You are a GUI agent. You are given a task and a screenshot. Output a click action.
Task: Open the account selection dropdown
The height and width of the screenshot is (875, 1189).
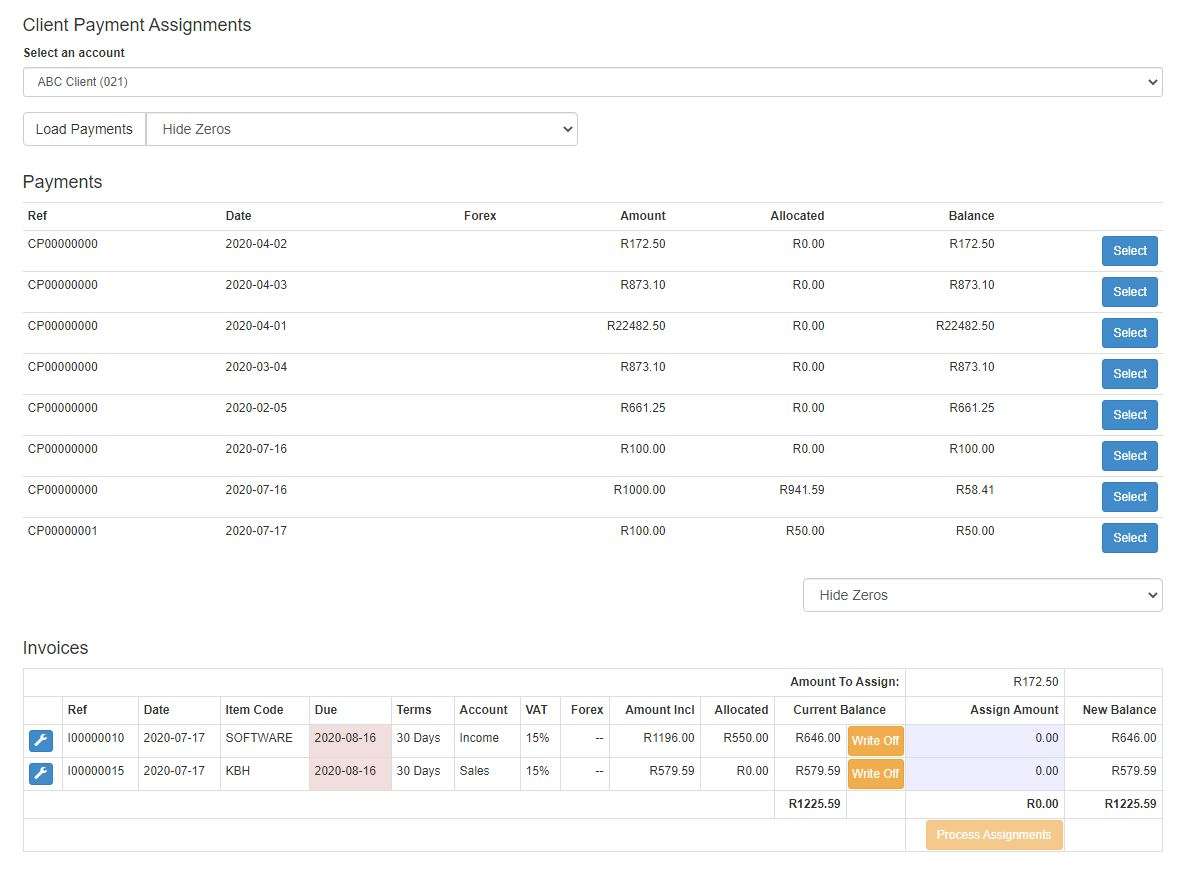tap(592, 82)
